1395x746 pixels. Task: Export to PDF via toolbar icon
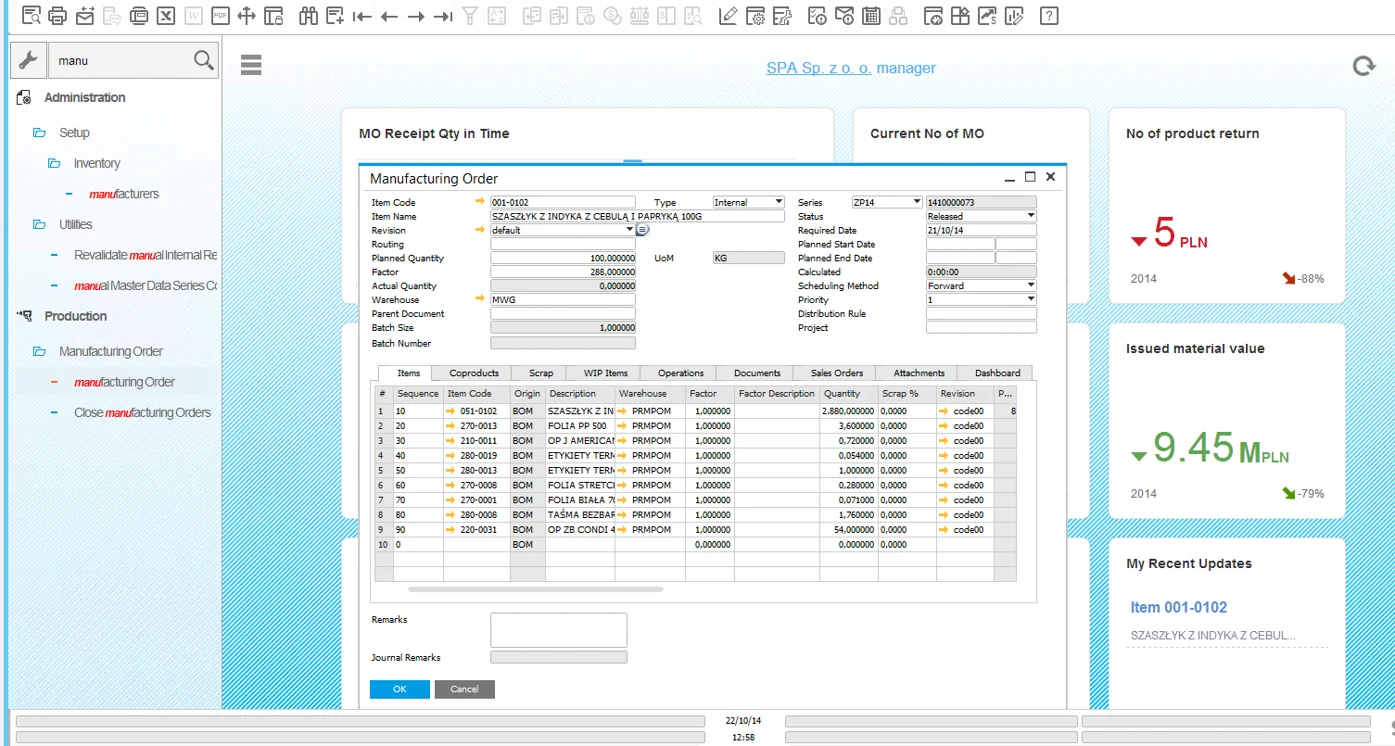click(220, 16)
